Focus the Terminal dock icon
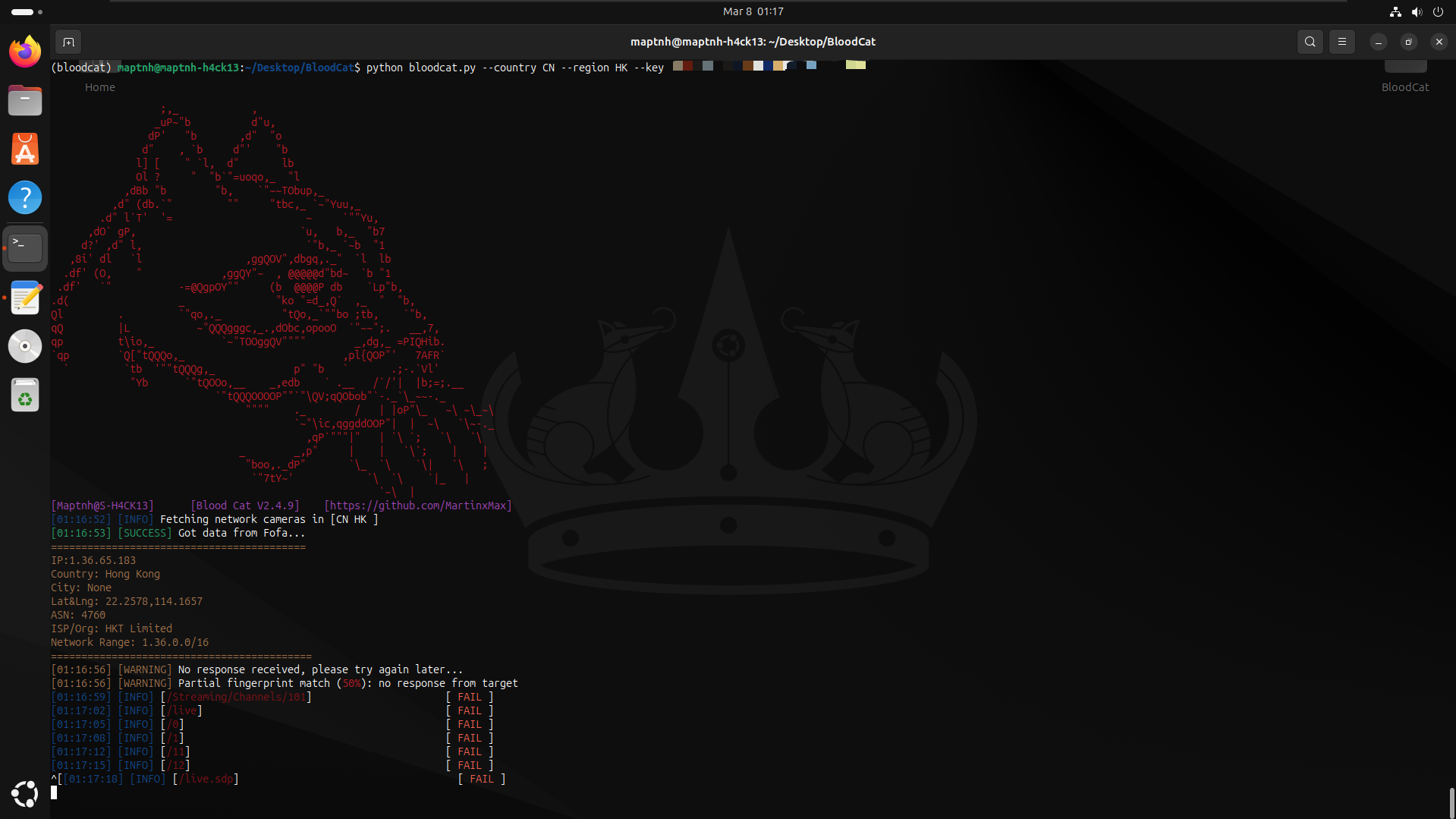Viewport: 1456px width, 819px height. [x=25, y=247]
